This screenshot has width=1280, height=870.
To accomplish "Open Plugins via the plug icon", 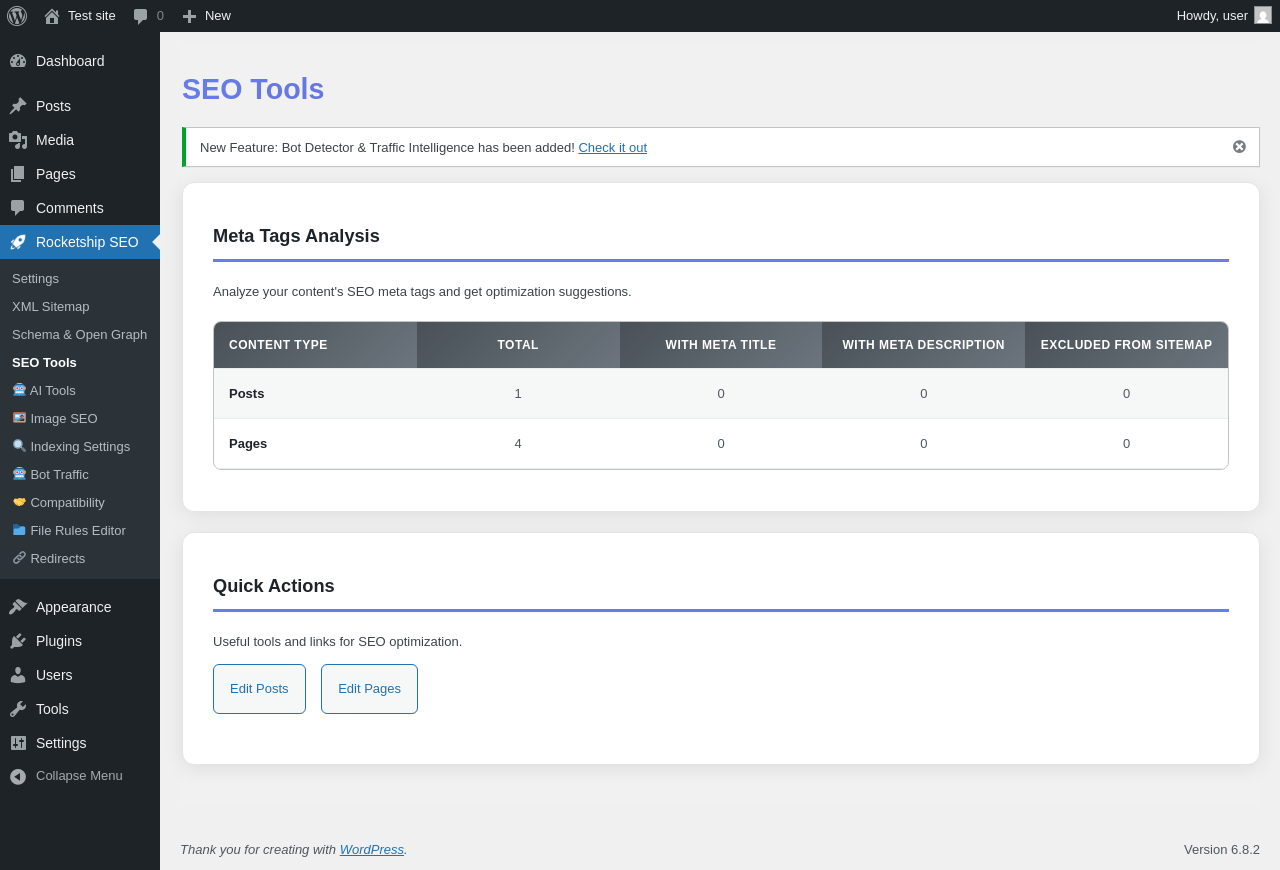I will [18, 641].
